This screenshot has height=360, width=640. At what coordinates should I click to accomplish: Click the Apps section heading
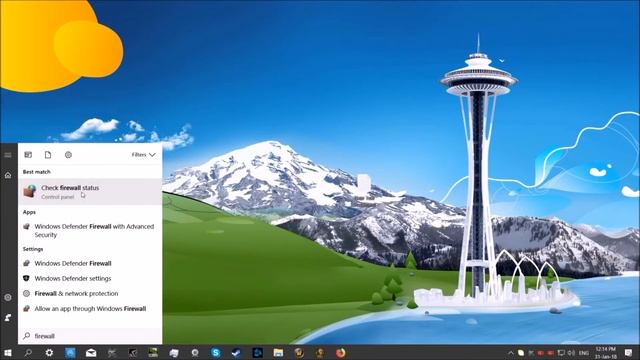29,212
